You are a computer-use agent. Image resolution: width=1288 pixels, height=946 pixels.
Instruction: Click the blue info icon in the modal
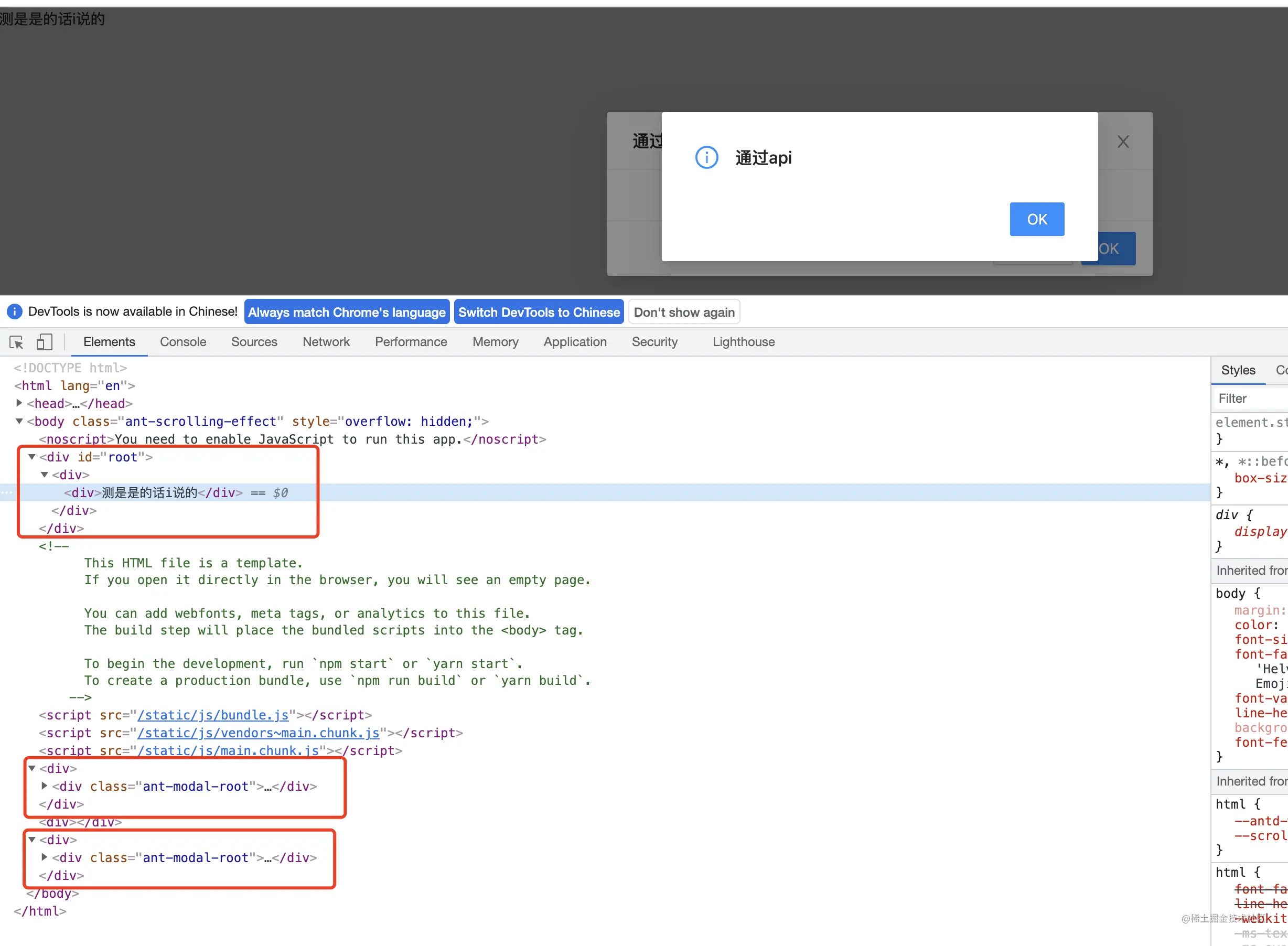click(707, 157)
